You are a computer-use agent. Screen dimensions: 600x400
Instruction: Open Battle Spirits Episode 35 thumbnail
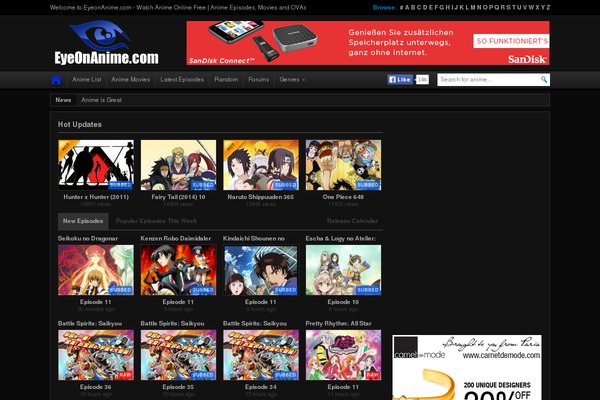tap(178, 355)
